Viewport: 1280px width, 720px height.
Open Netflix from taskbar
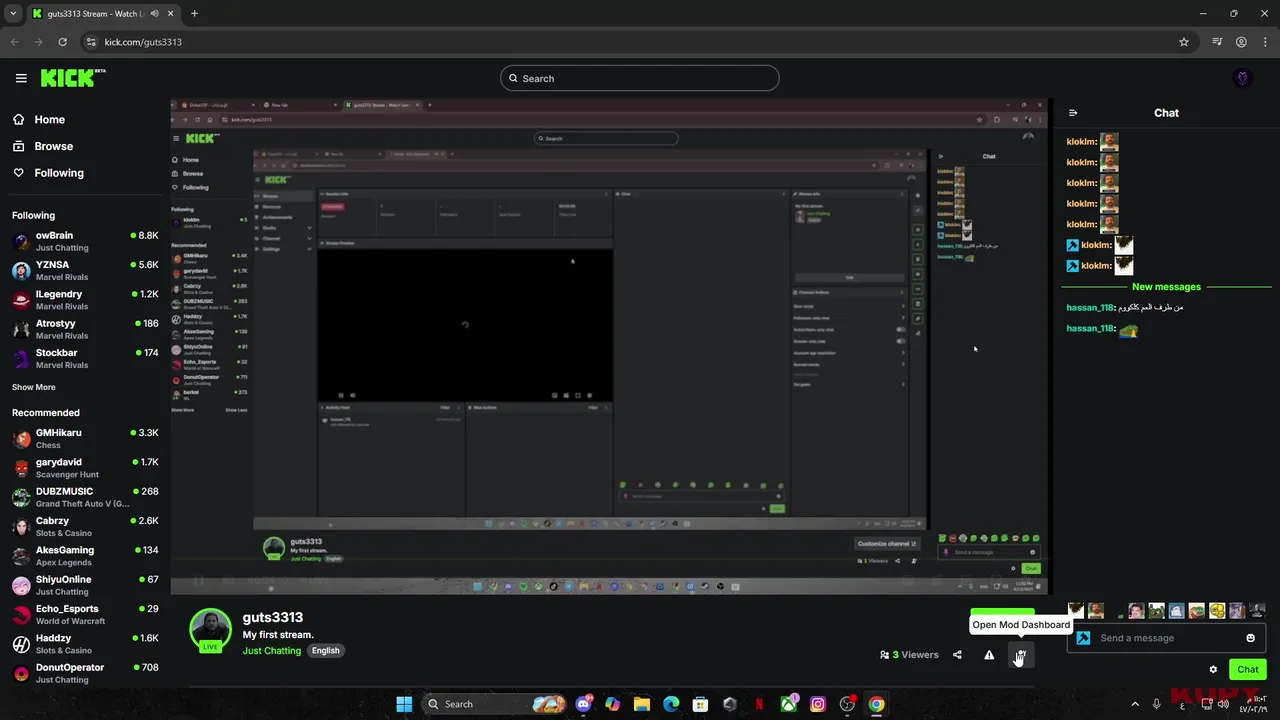[x=759, y=704]
